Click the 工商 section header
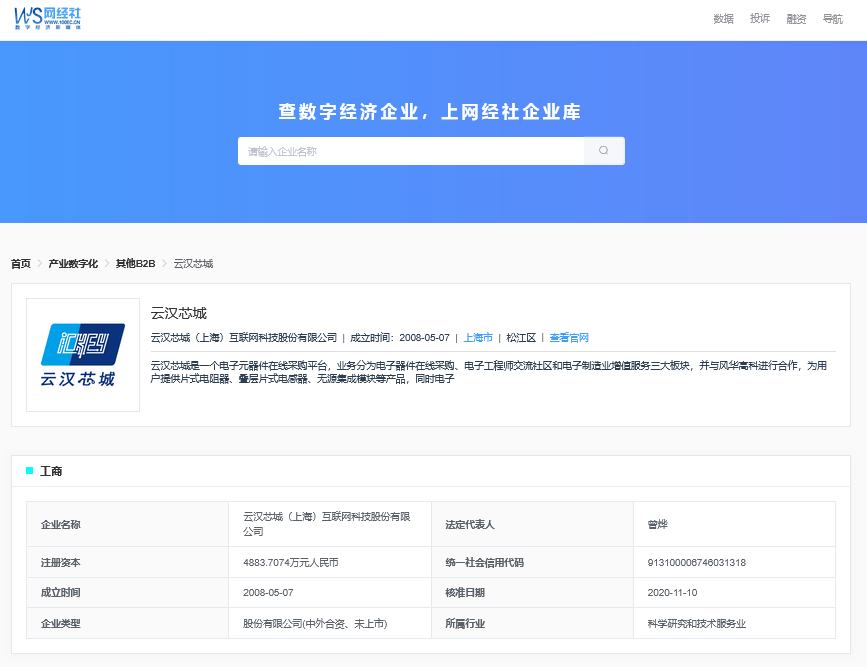Screen dimensions: 867x667 tap(51, 471)
